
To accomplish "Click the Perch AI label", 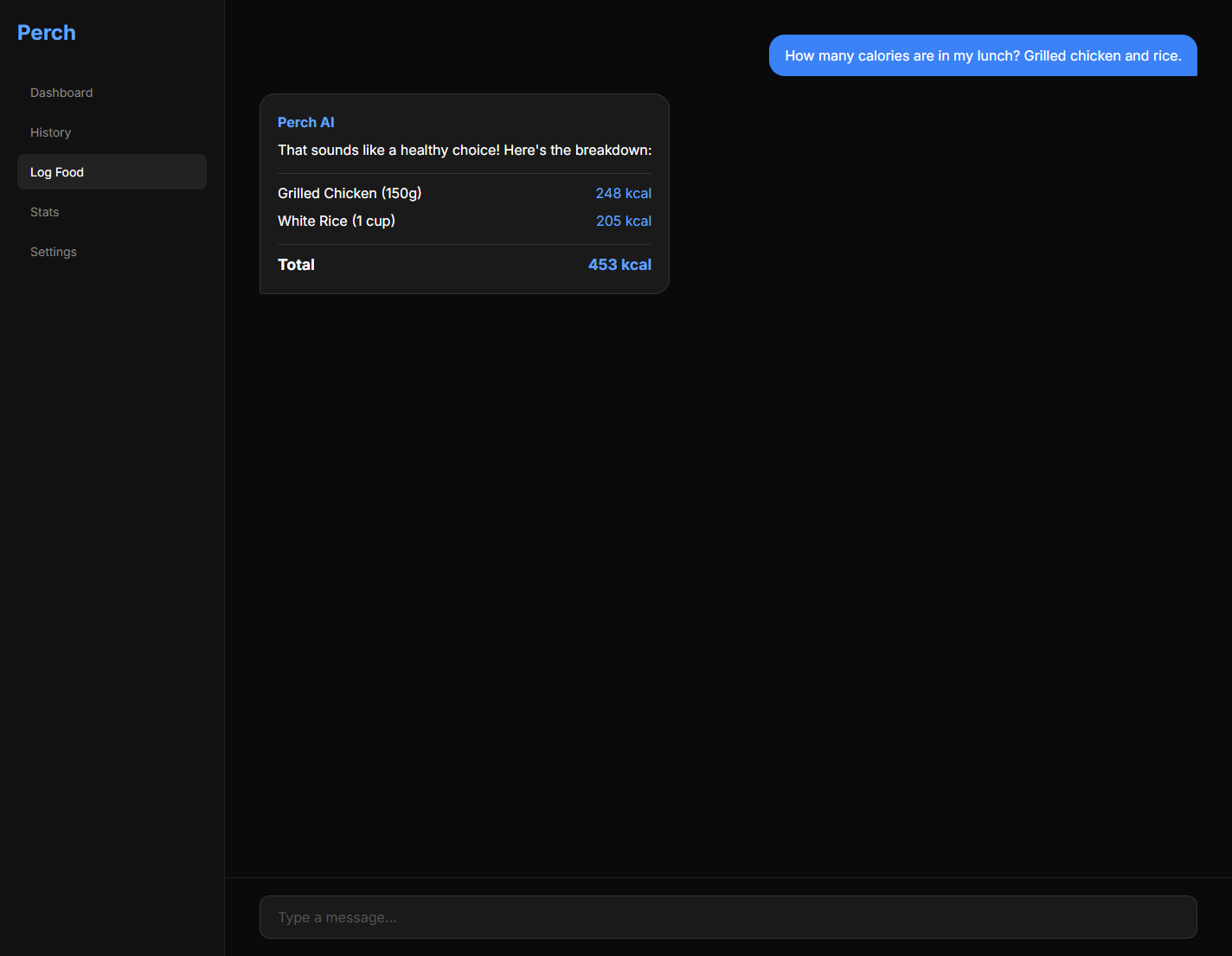I will pos(305,122).
